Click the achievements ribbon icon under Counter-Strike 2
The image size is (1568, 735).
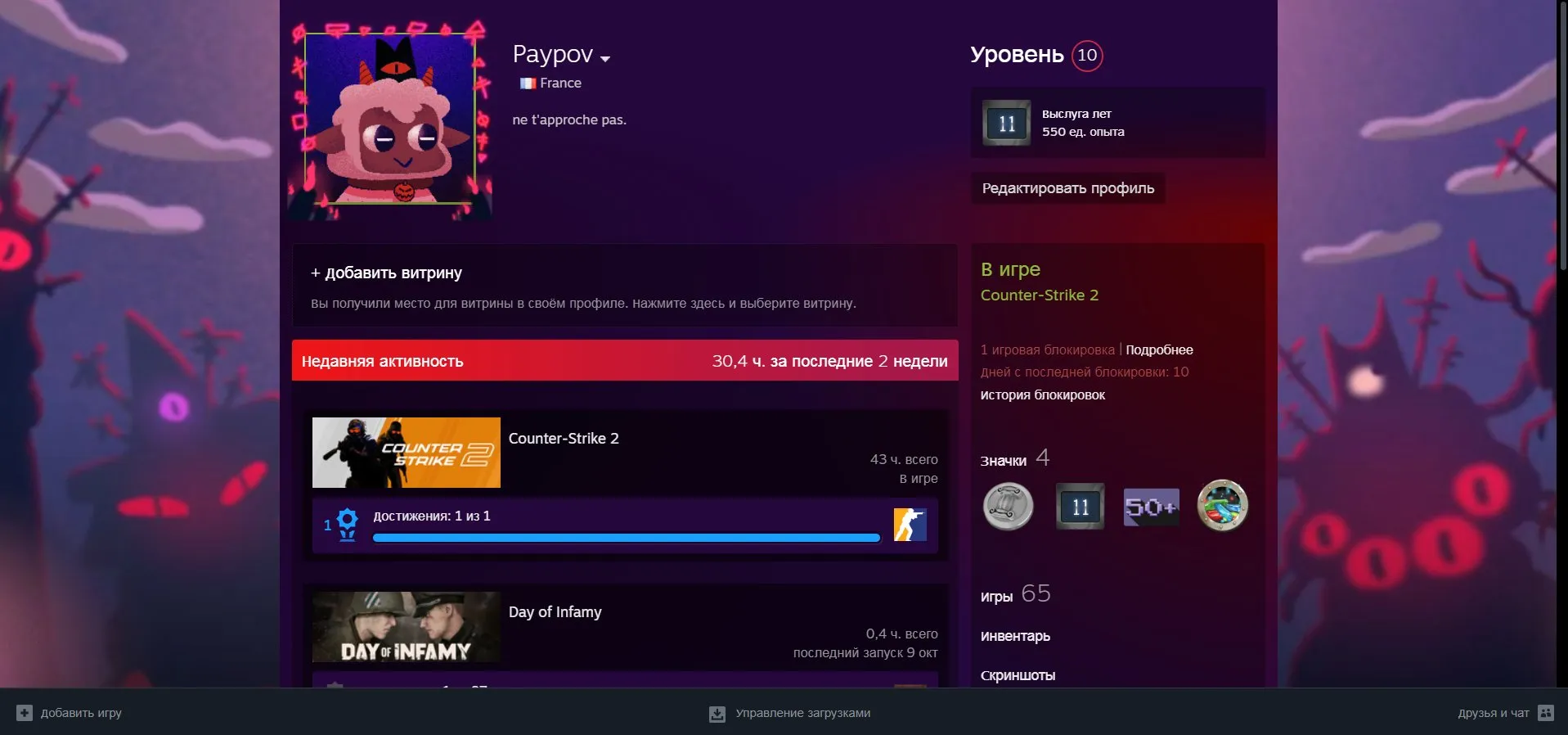(347, 525)
